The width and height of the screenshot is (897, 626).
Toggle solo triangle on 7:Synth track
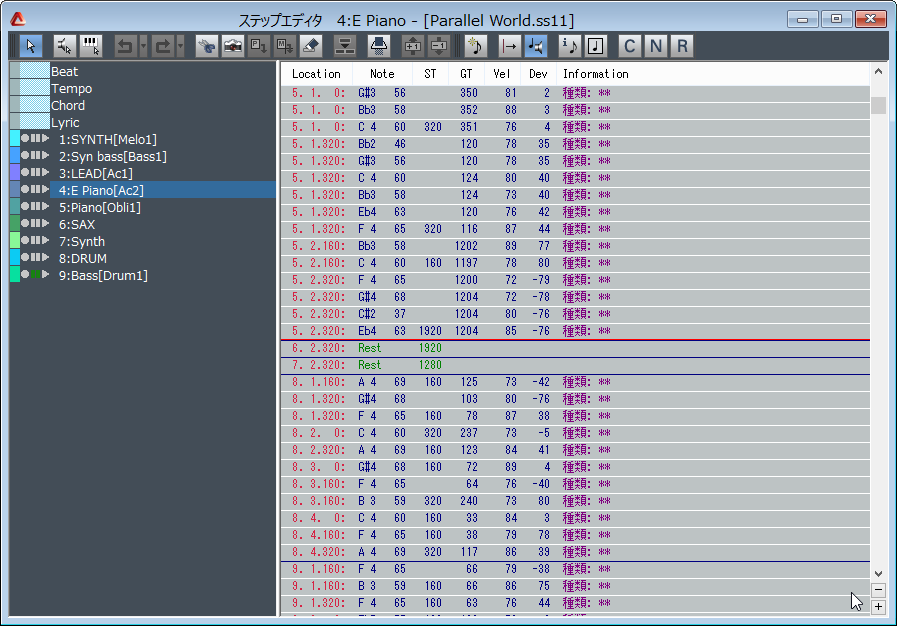coord(46,240)
